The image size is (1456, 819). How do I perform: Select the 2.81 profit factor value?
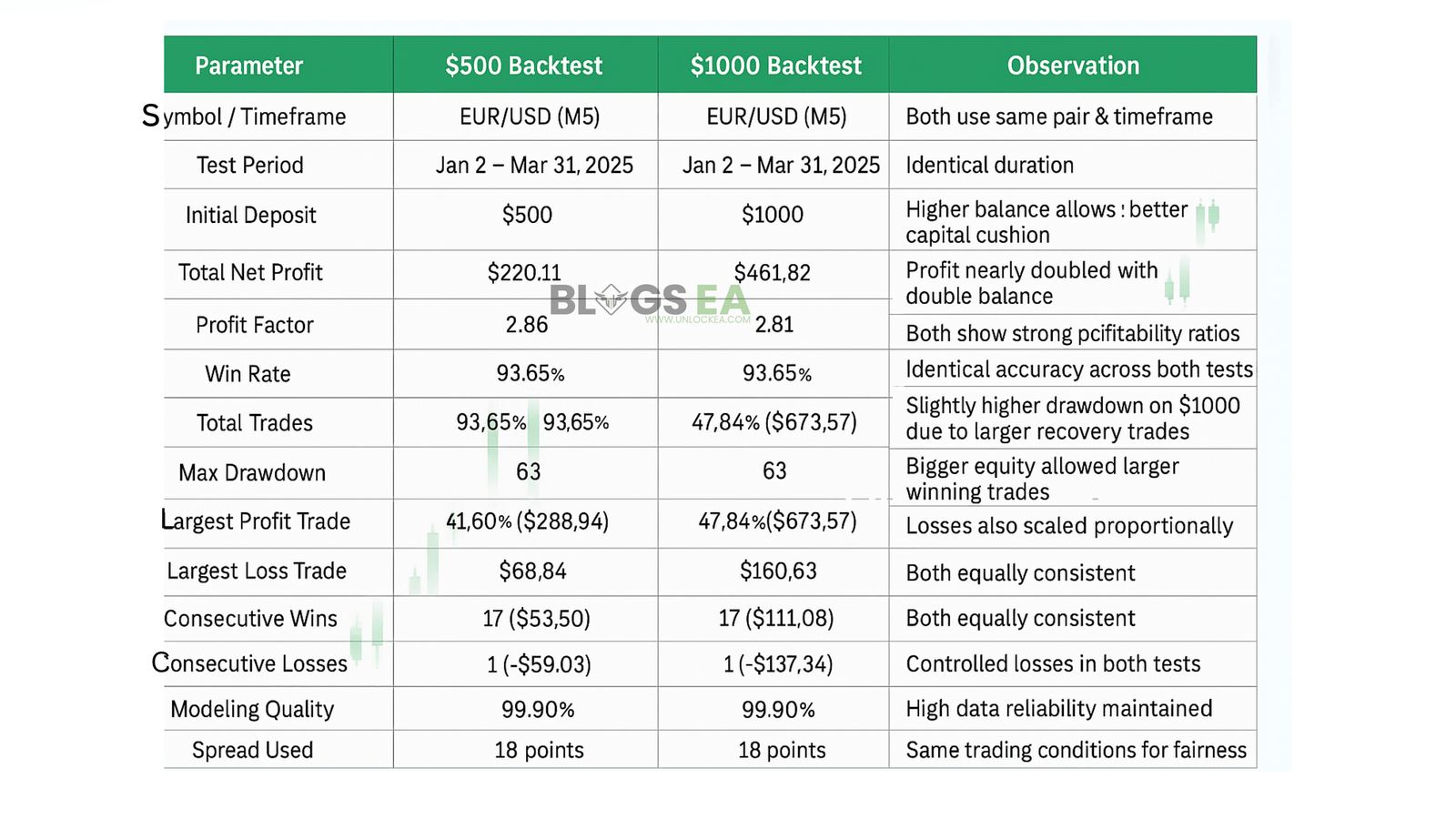[x=774, y=325]
